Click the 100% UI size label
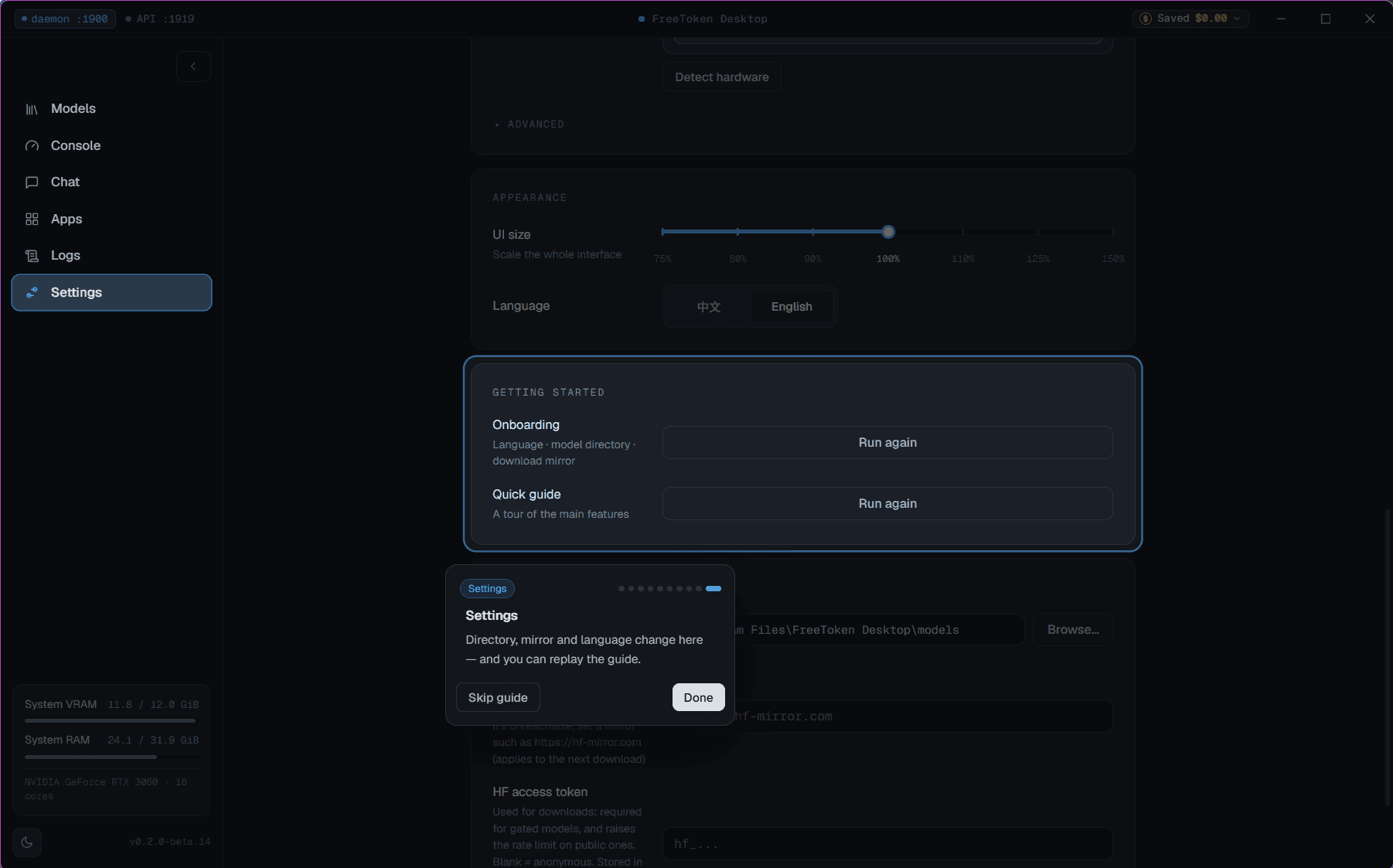1393x868 pixels. (x=888, y=259)
